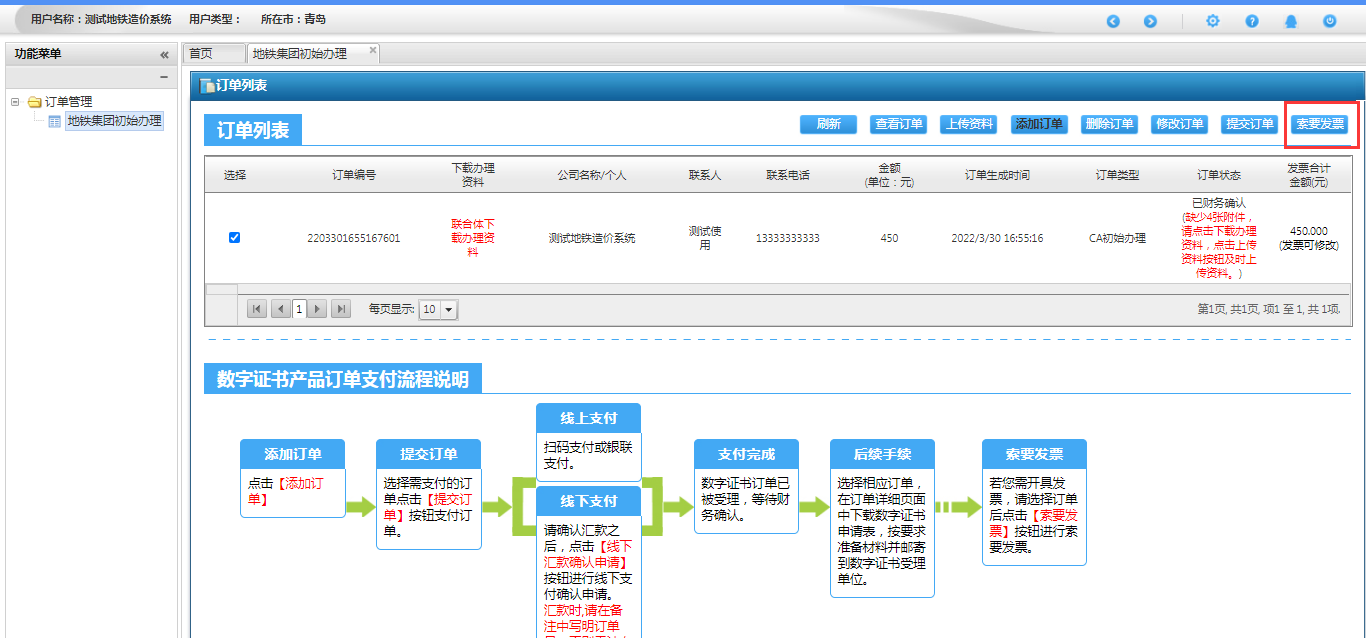
Task: Click the 联合体下载办理资料 download link
Action: point(472,238)
